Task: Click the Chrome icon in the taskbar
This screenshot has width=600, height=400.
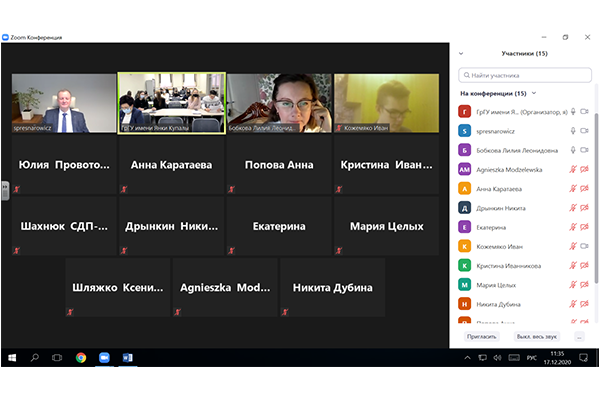Action: coord(81,357)
